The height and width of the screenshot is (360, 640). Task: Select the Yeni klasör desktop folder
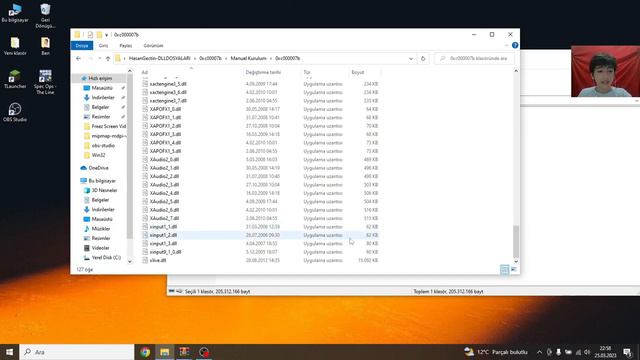[15, 46]
